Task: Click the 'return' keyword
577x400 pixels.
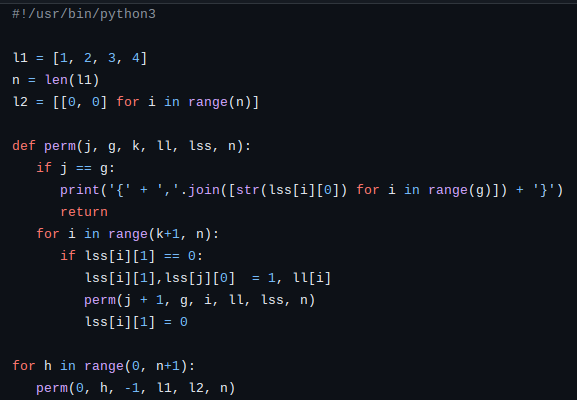Action: 84,212
